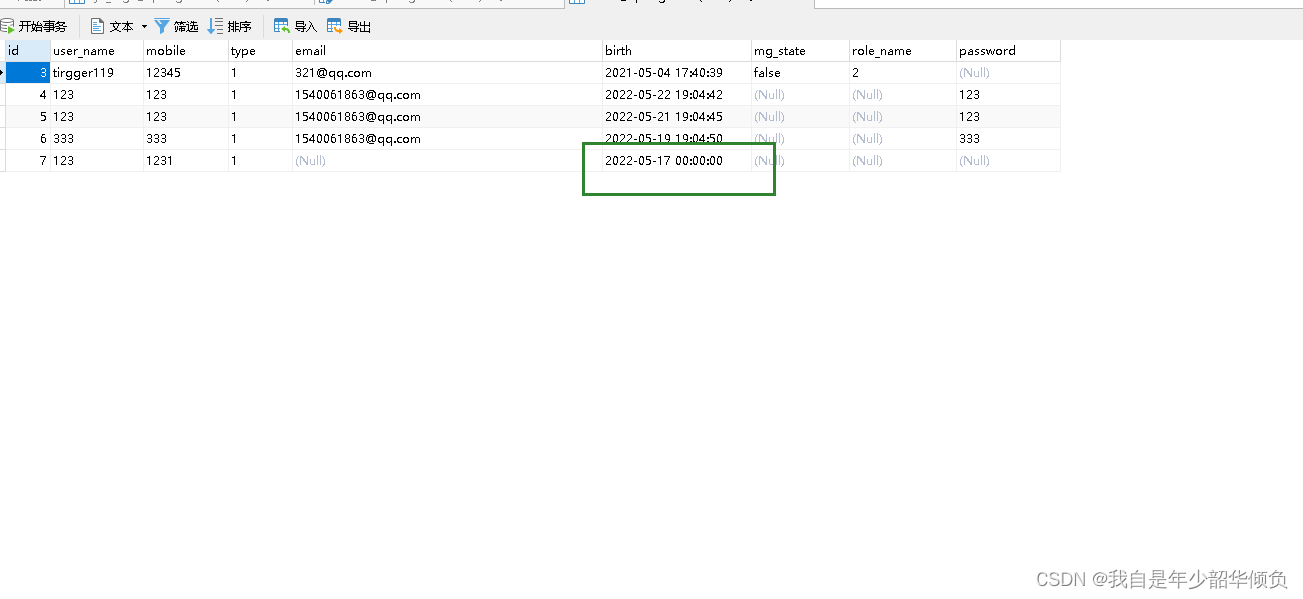This screenshot has height=599, width=1303.
Task: Select the user_name cell 333
Action: [97, 139]
